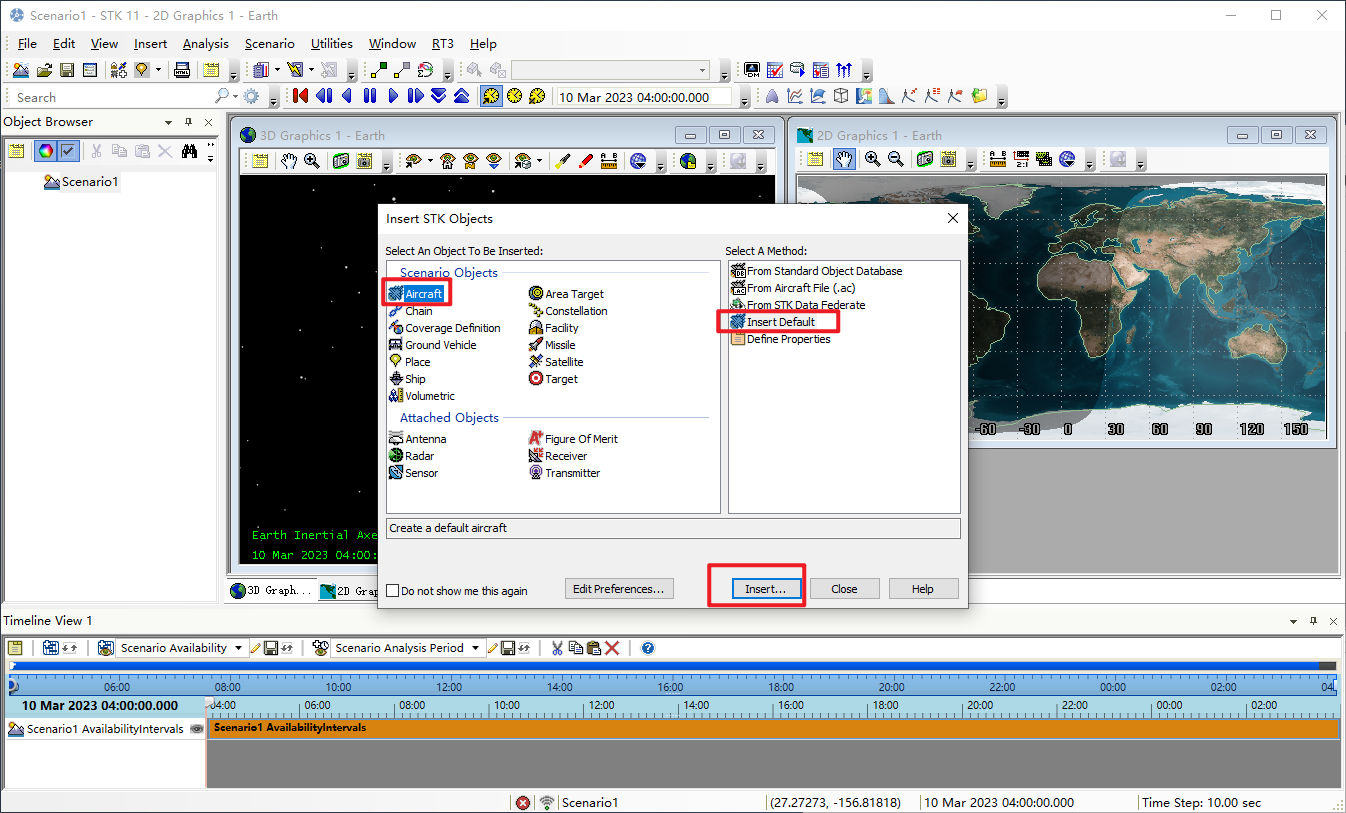Select the Ground Vehicle object
Screen dimensions: 1346x813
pos(433,345)
